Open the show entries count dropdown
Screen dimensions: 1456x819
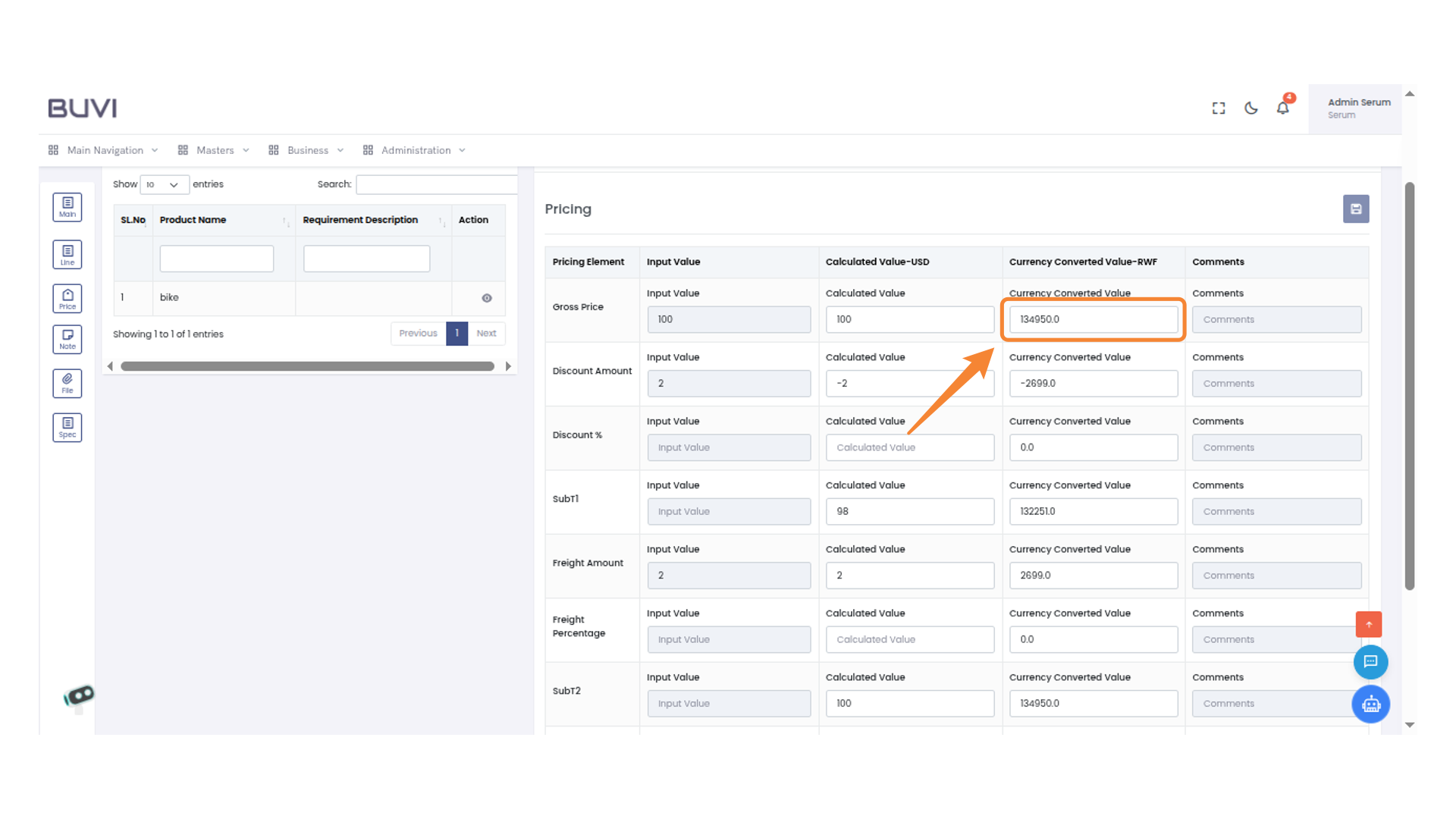point(164,184)
